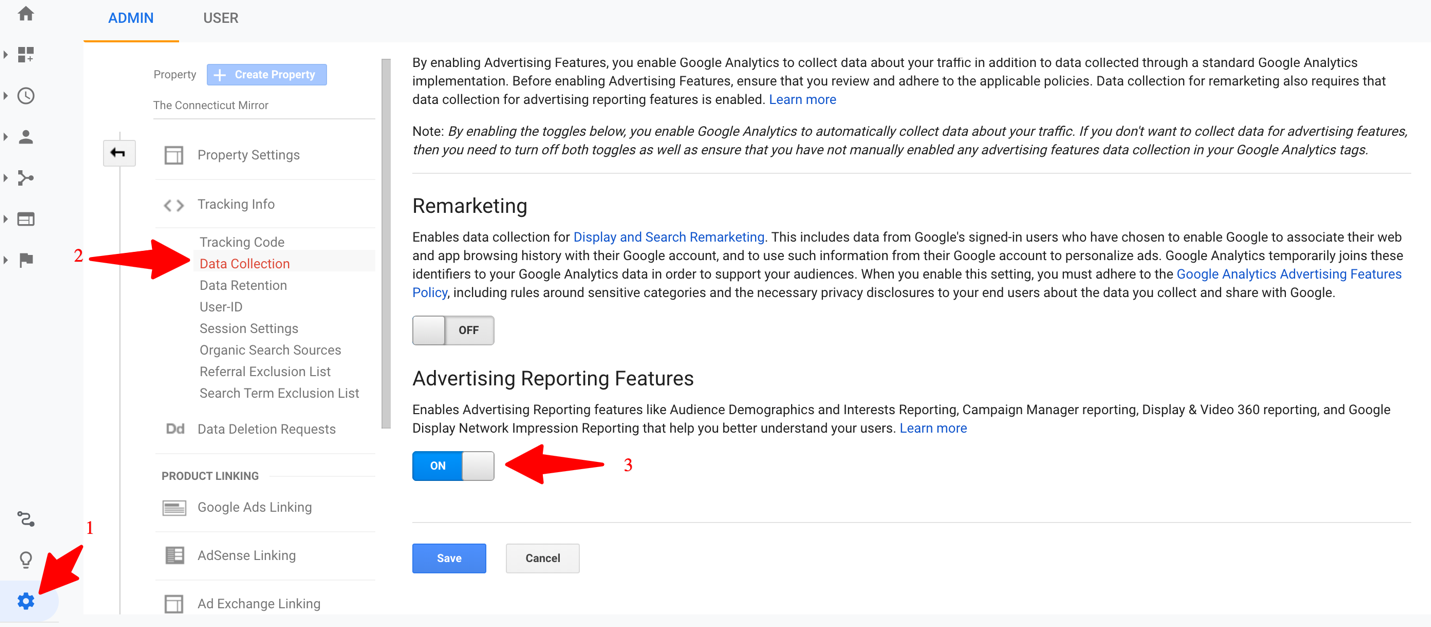Screen dimensions: 1431x627
Task: Select User-ID submenu item
Action: pos(221,307)
